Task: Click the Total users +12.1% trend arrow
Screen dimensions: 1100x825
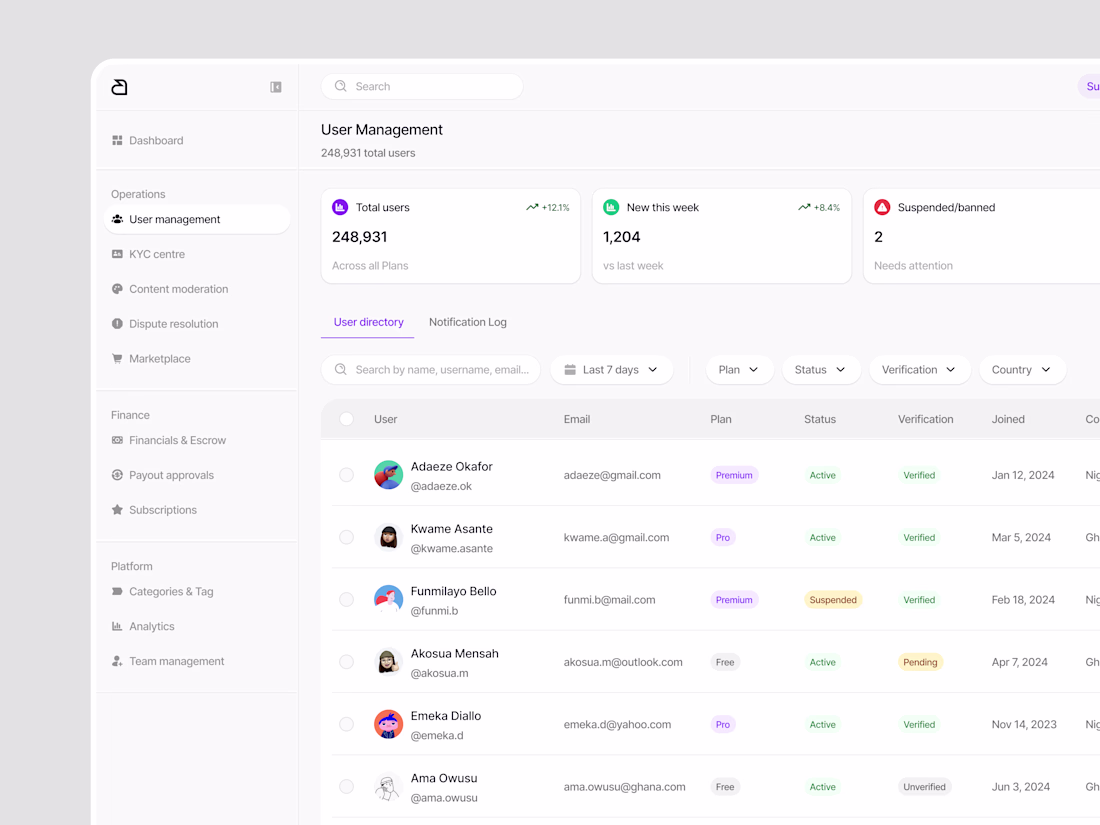Action: pyautogui.click(x=532, y=207)
